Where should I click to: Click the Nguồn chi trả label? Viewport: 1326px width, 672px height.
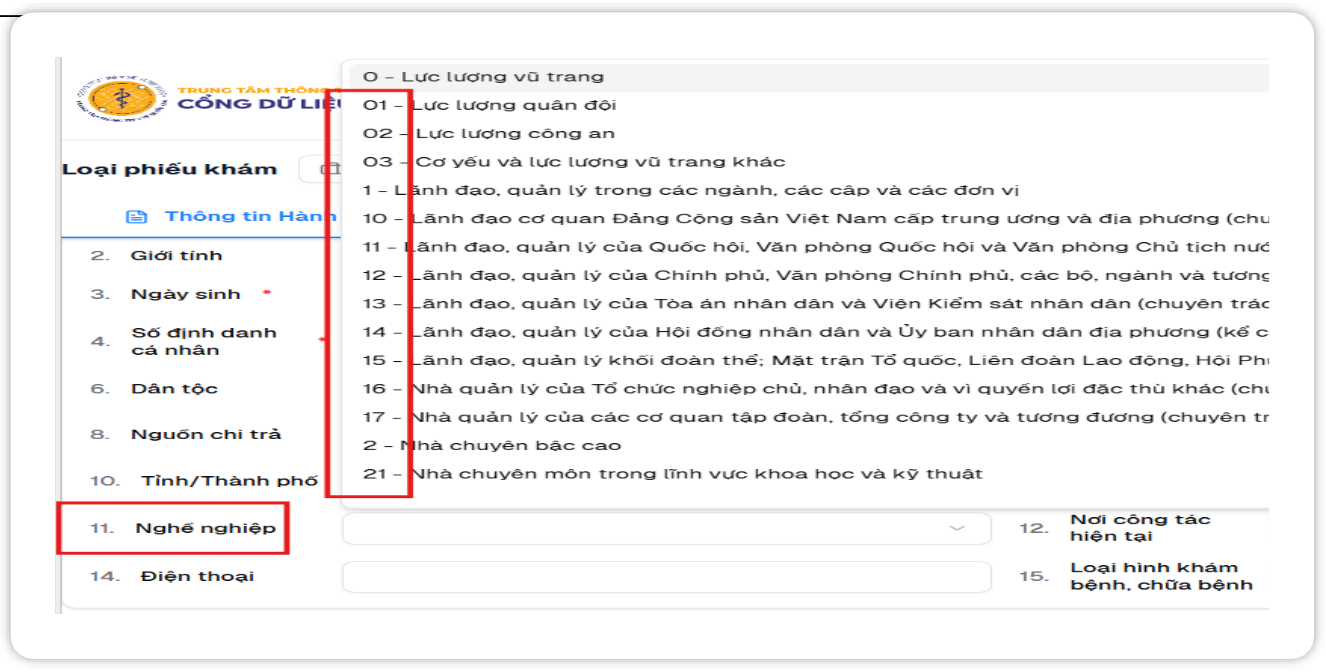206,435
